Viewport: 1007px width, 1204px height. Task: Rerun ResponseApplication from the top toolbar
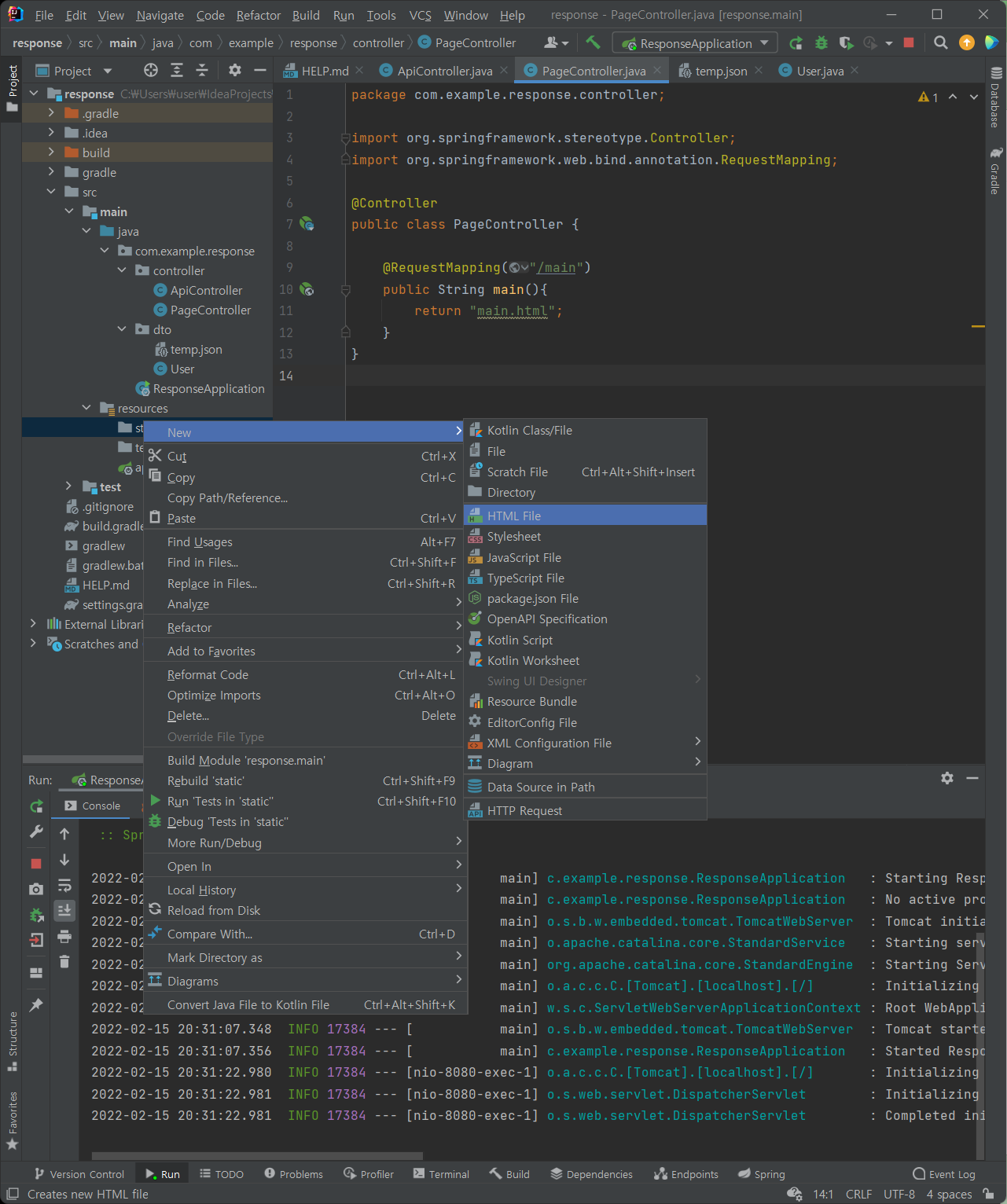[796, 43]
